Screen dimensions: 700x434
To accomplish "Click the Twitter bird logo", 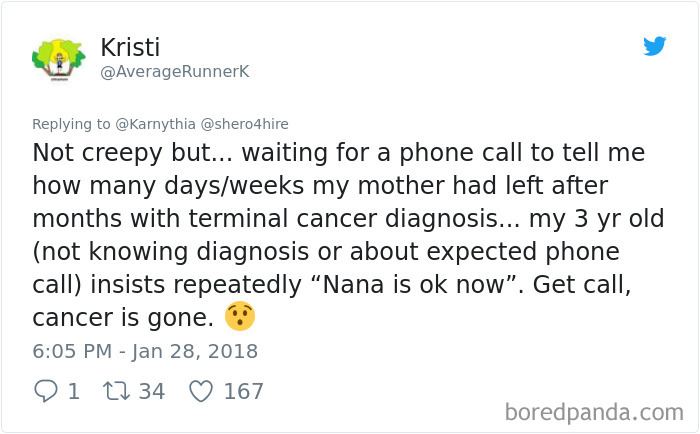I will [x=654, y=46].
